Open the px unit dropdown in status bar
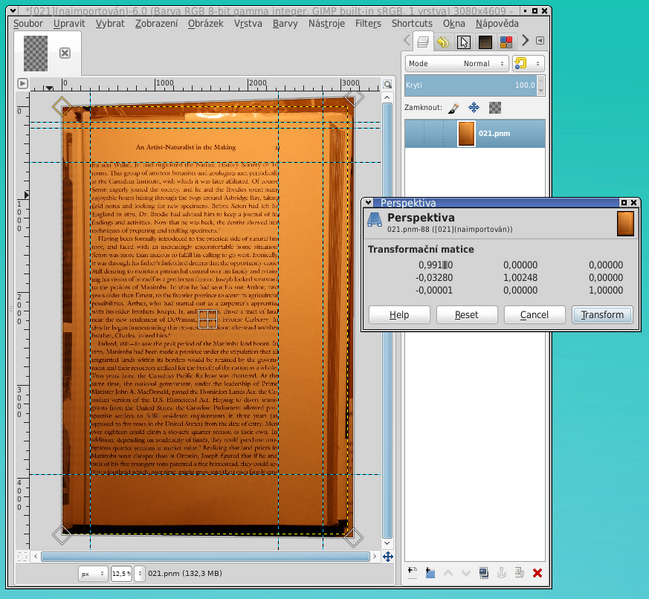The width and height of the screenshot is (649, 599). pyautogui.click(x=93, y=574)
